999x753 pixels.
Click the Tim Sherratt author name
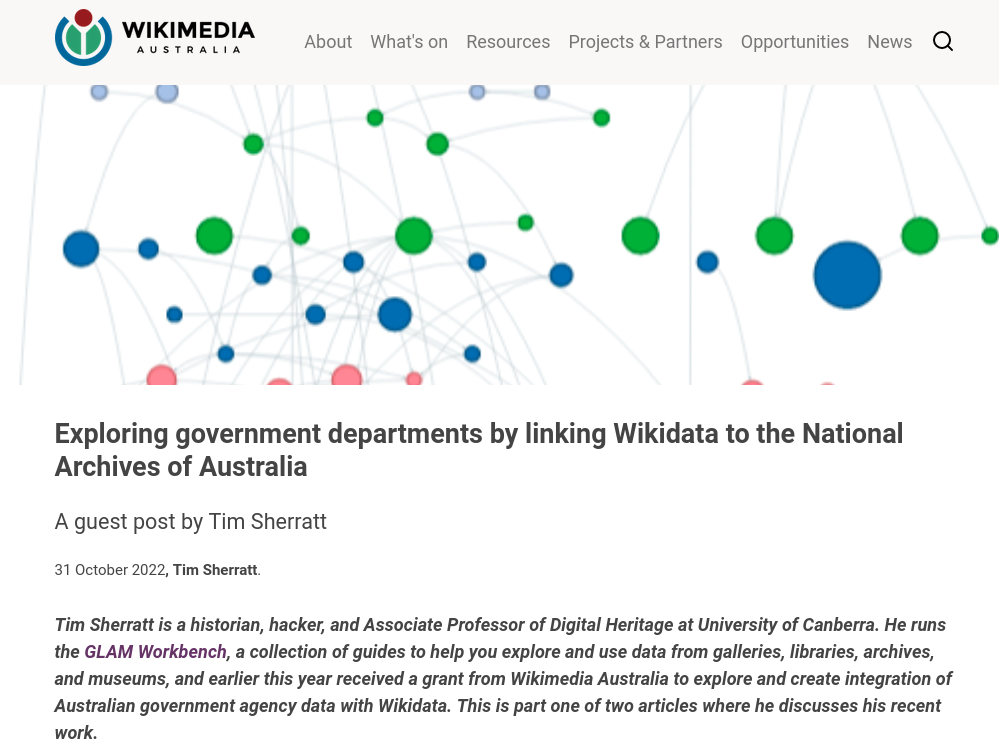[x=215, y=570]
